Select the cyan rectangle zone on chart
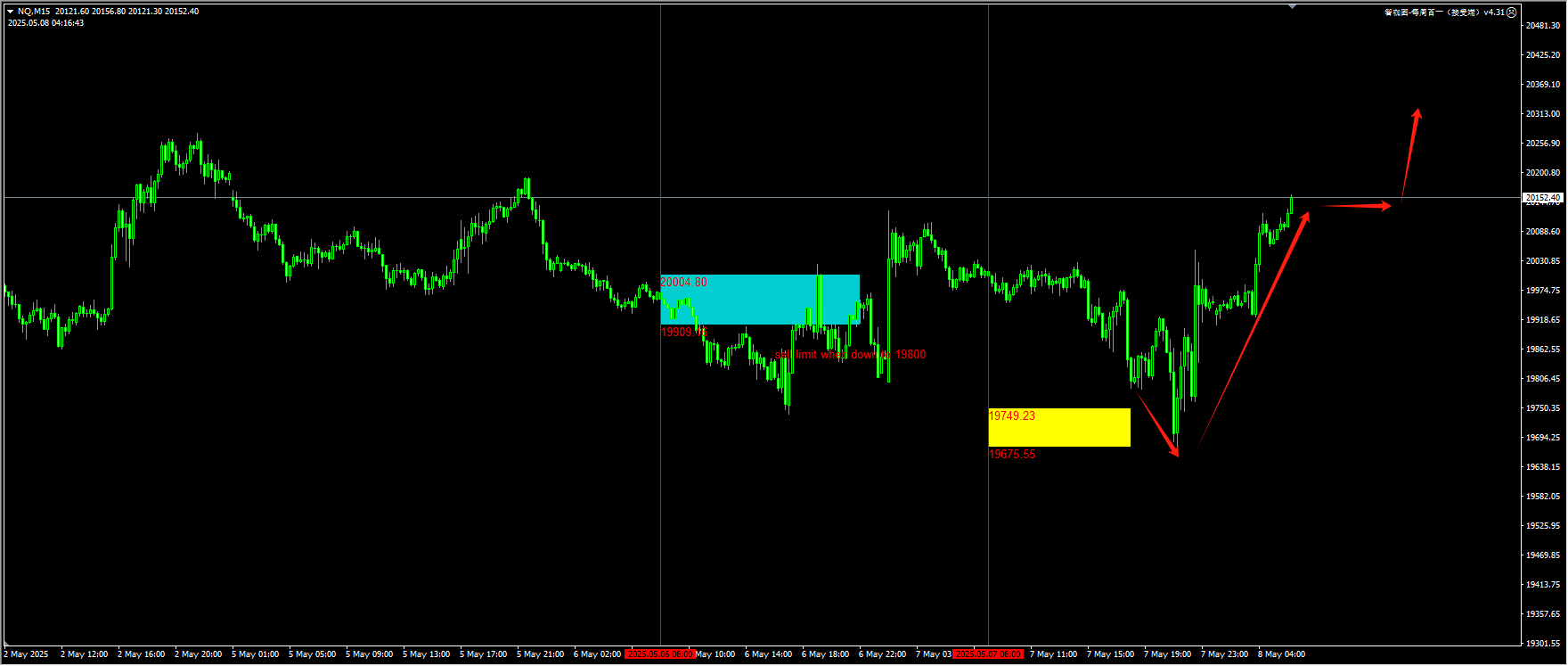This screenshot has width=1568, height=666. (759, 300)
